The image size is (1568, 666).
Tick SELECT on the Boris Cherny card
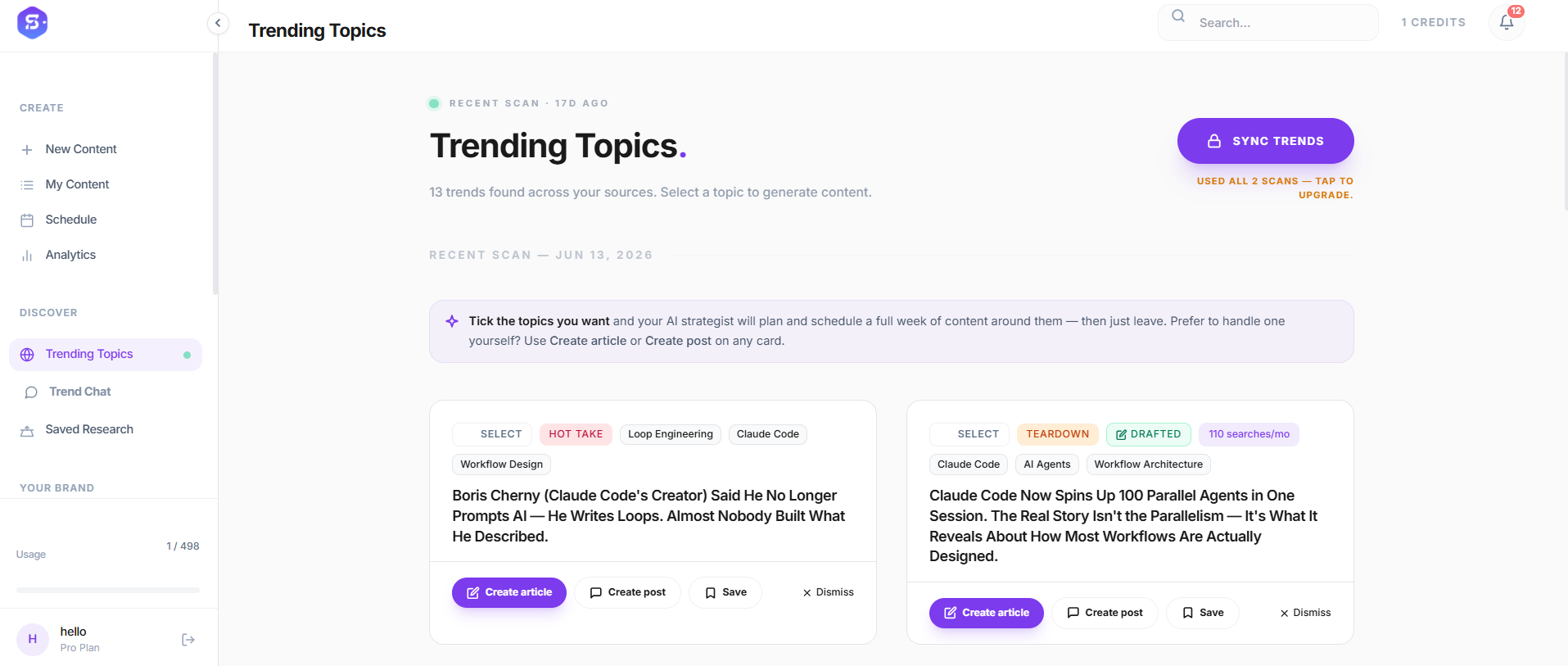(x=492, y=434)
